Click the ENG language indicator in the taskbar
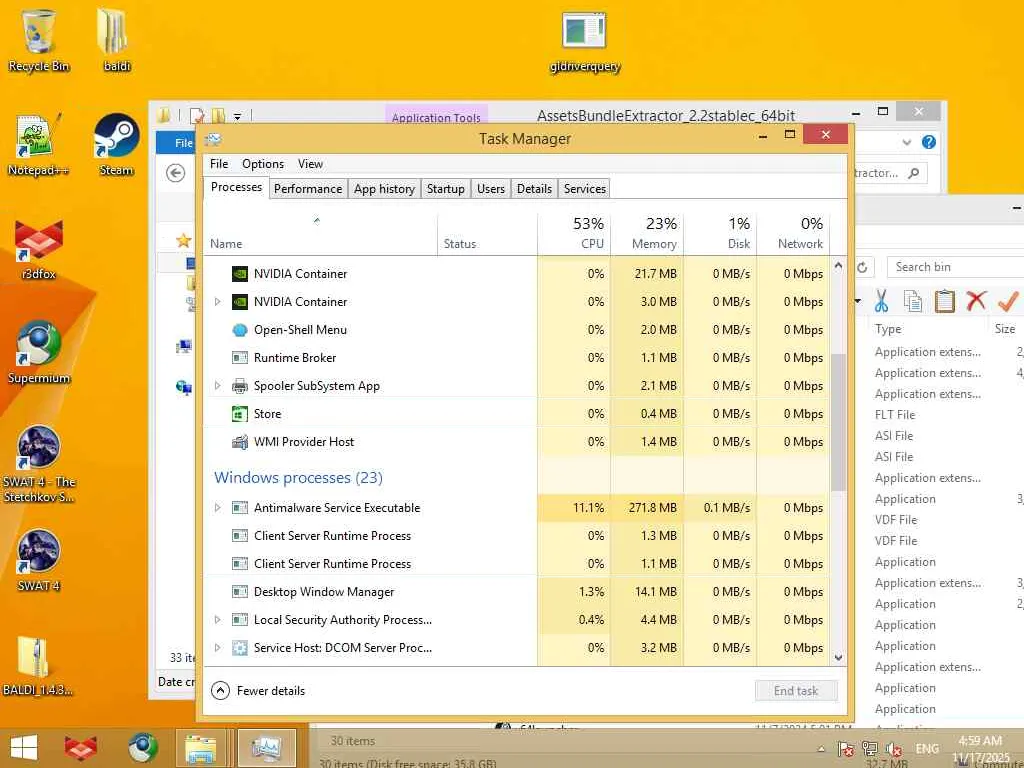This screenshot has width=1024, height=768. click(927, 749)
